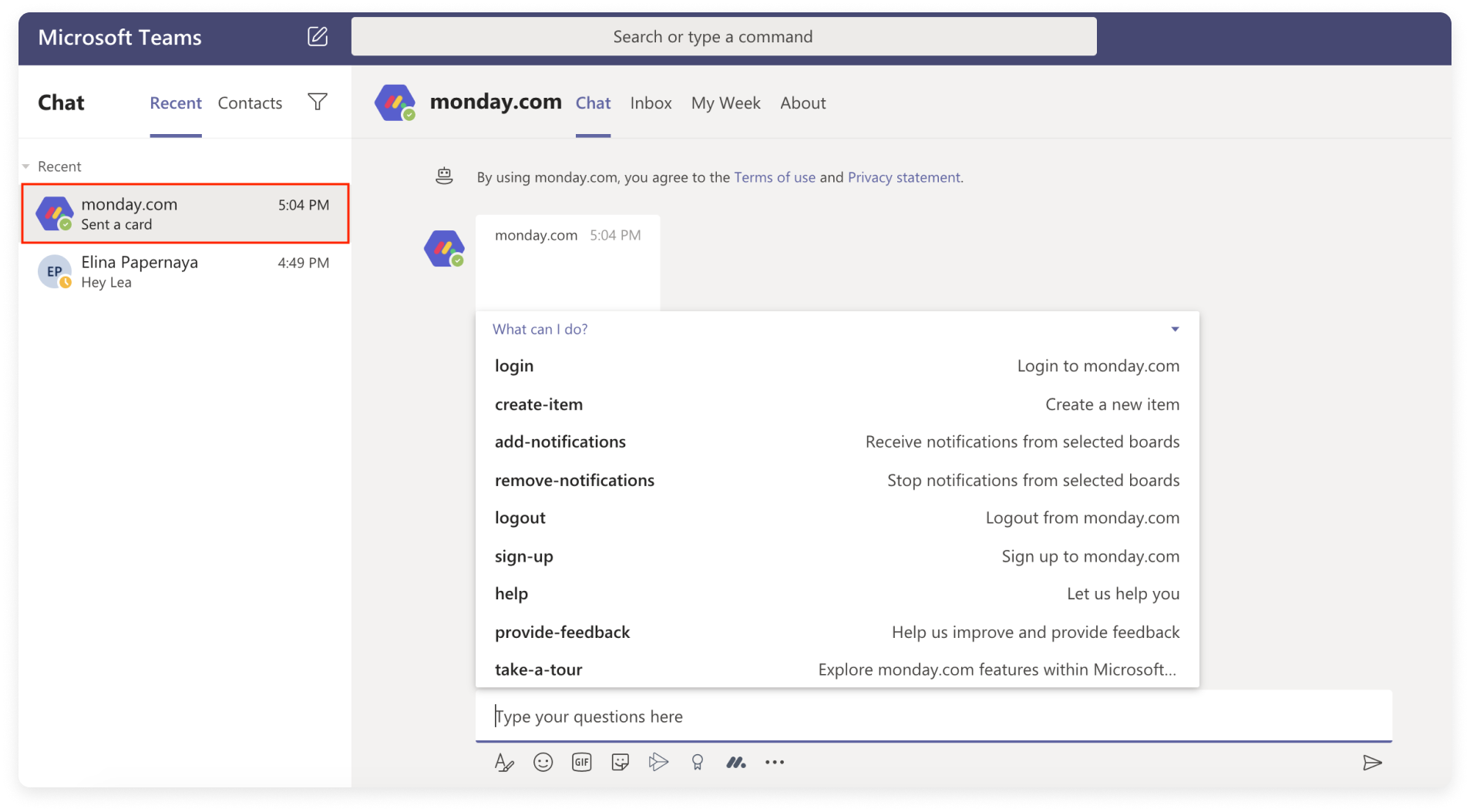Click the Praise badge icon
The image size is (1470, 812).
pos(697,762)
